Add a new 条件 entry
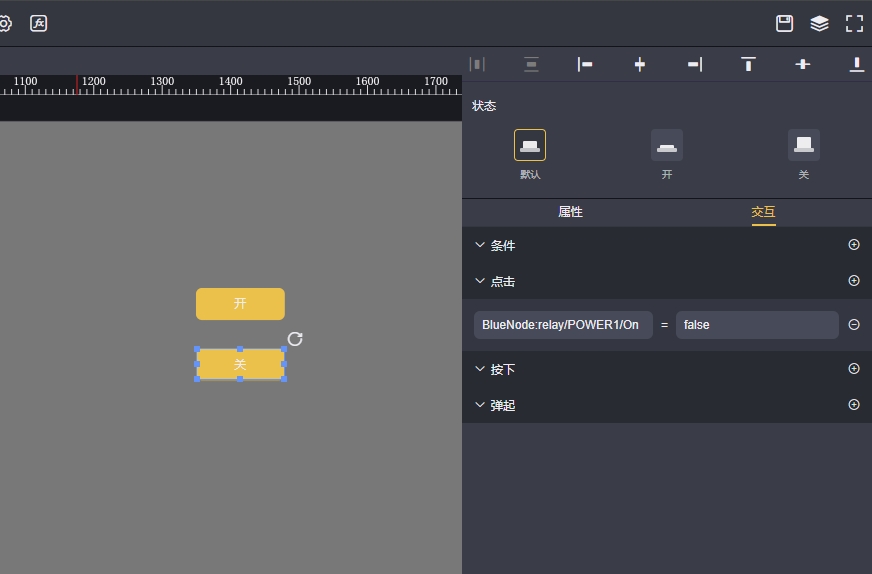 854,245
